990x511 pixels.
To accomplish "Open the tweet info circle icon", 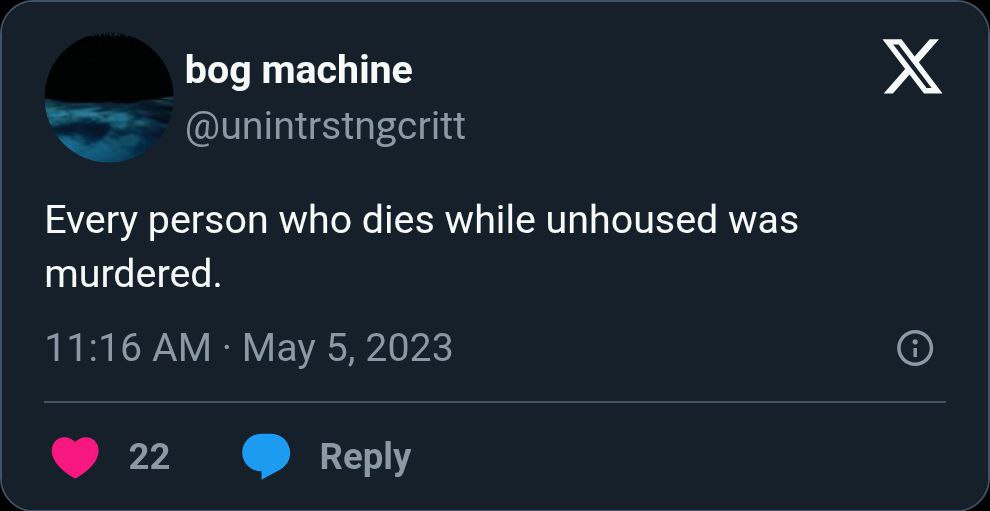I will 915,348.
